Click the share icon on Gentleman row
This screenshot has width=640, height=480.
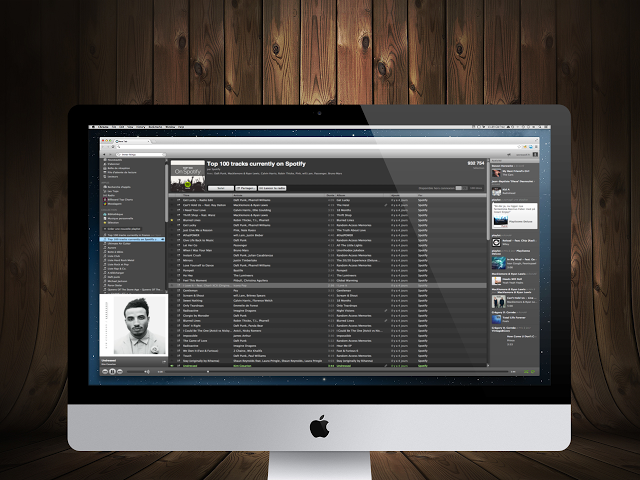point(178,291)
